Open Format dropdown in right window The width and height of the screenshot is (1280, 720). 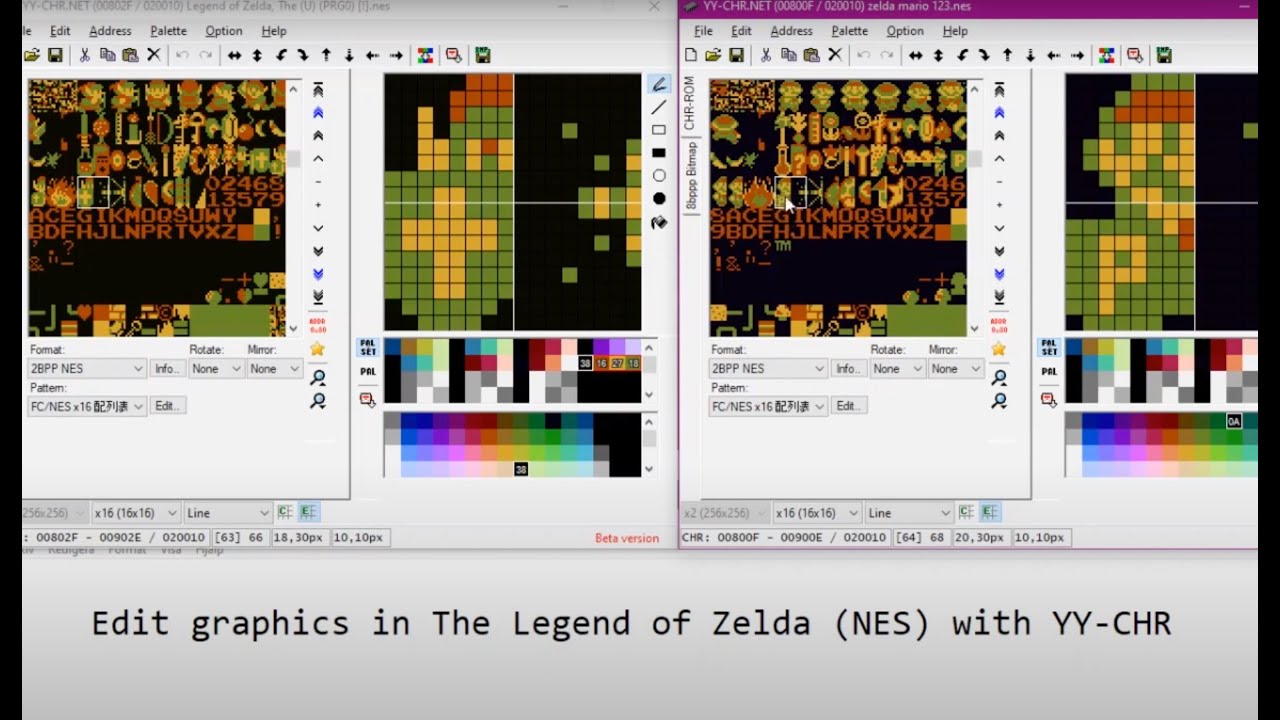coord(769,368)
